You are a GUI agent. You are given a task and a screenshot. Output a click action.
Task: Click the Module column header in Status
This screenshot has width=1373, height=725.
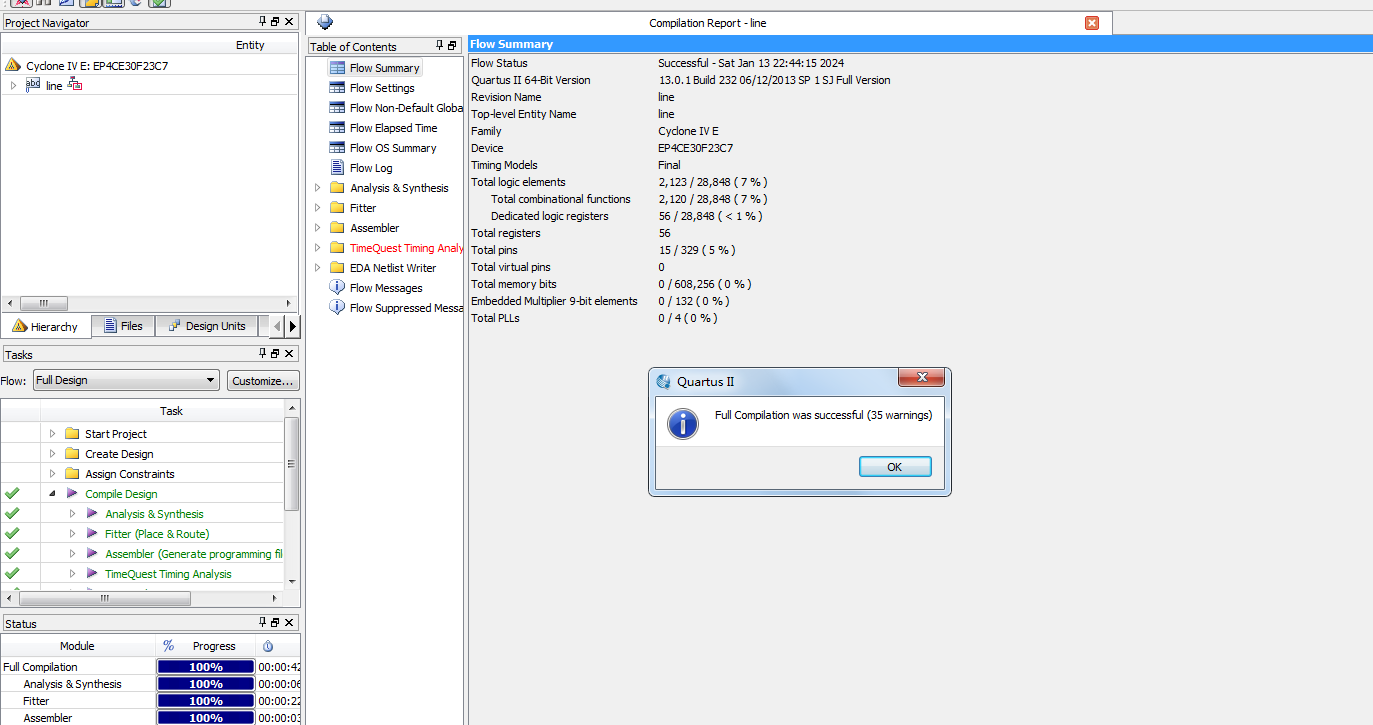coord(77,646)
